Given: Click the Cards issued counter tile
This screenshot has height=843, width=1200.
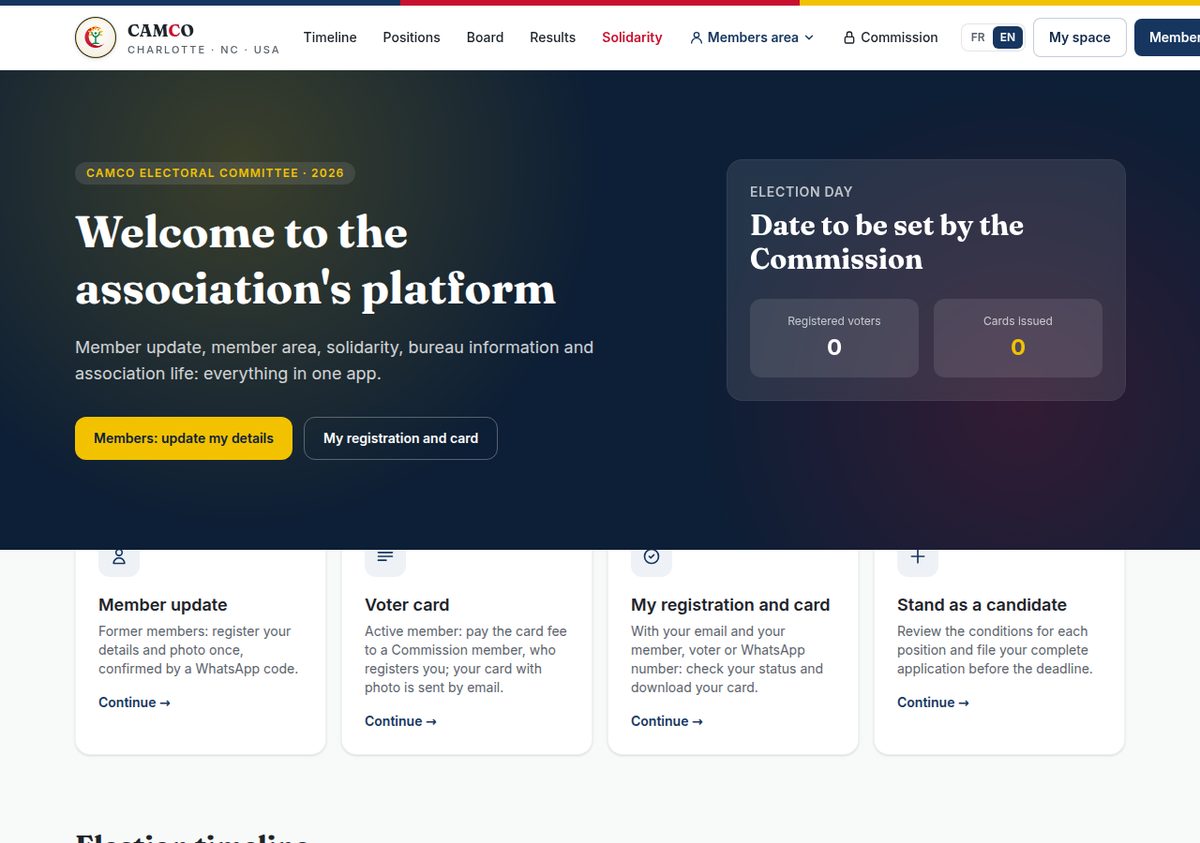Looking at the screenshot, I should pyautogui.click(x=1018, y=338).
